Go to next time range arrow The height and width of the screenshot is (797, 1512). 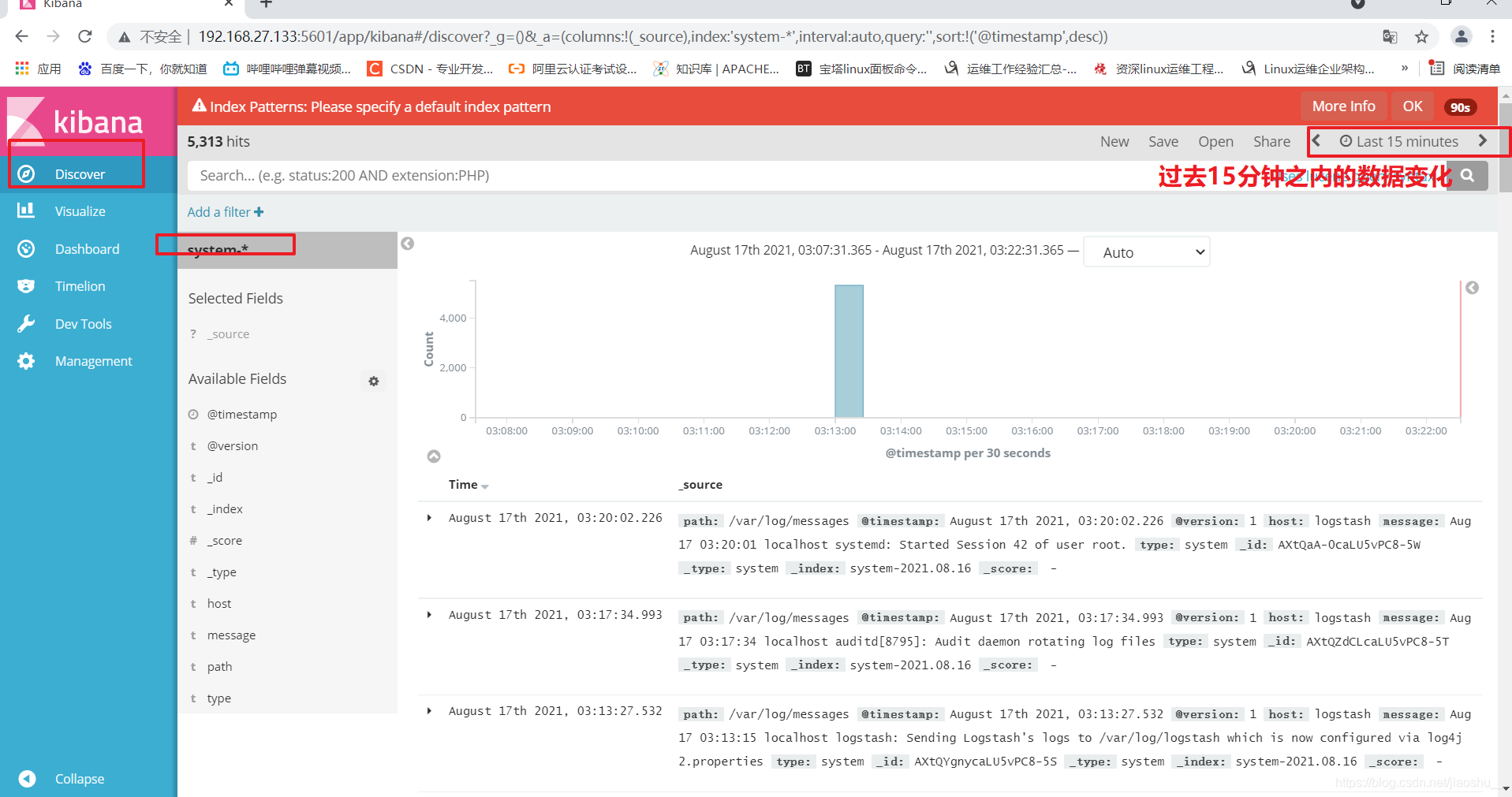point(1483,140)
